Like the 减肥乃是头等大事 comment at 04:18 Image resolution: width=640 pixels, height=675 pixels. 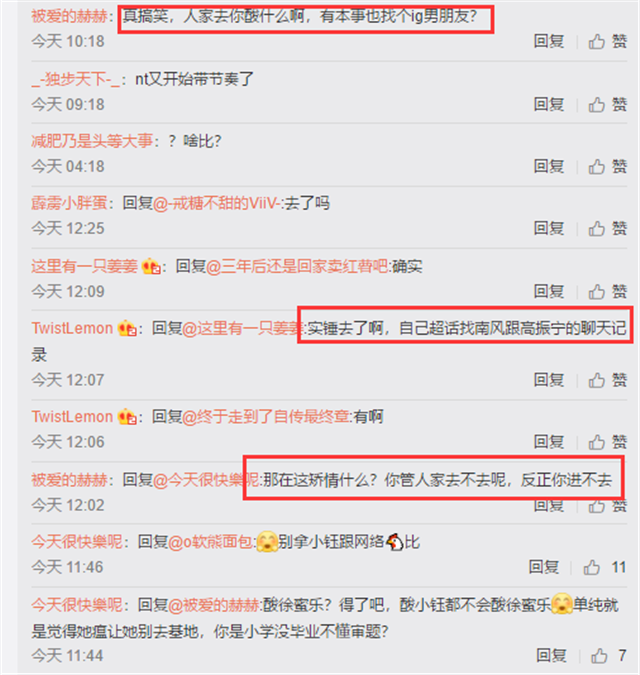(607, 167)
